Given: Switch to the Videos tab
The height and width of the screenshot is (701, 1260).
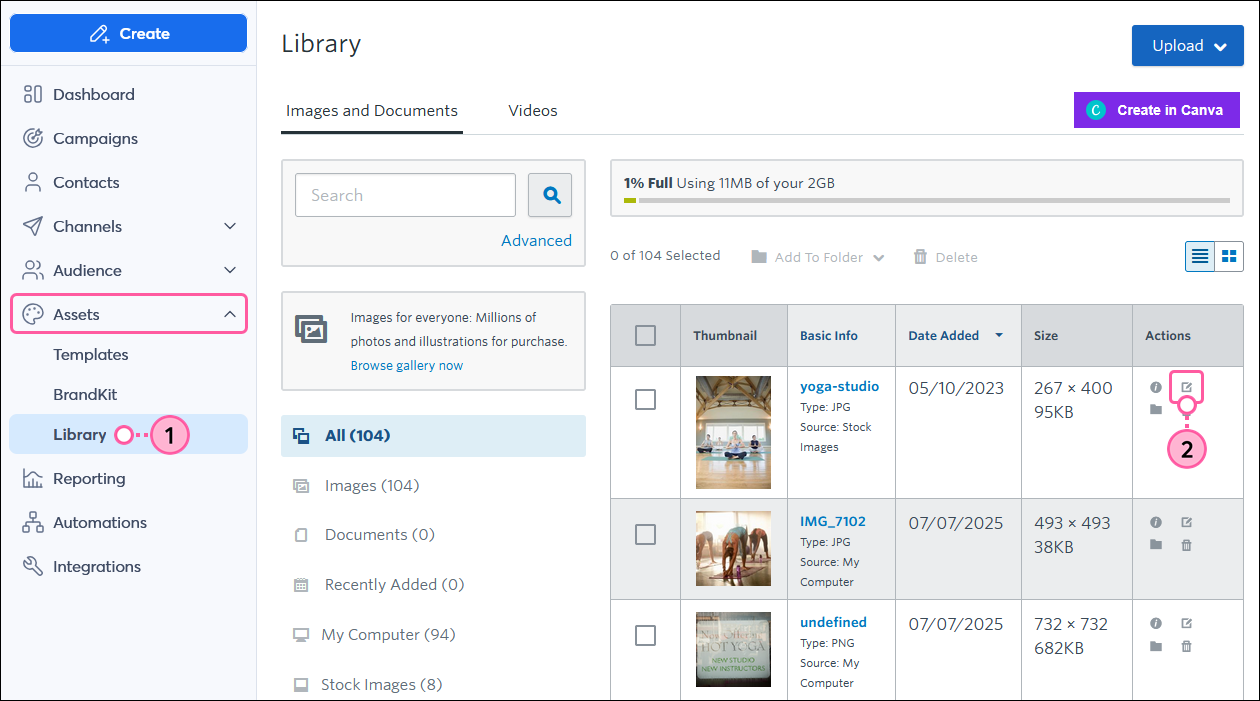Looking at the screenshot, I should pos(532,110).
